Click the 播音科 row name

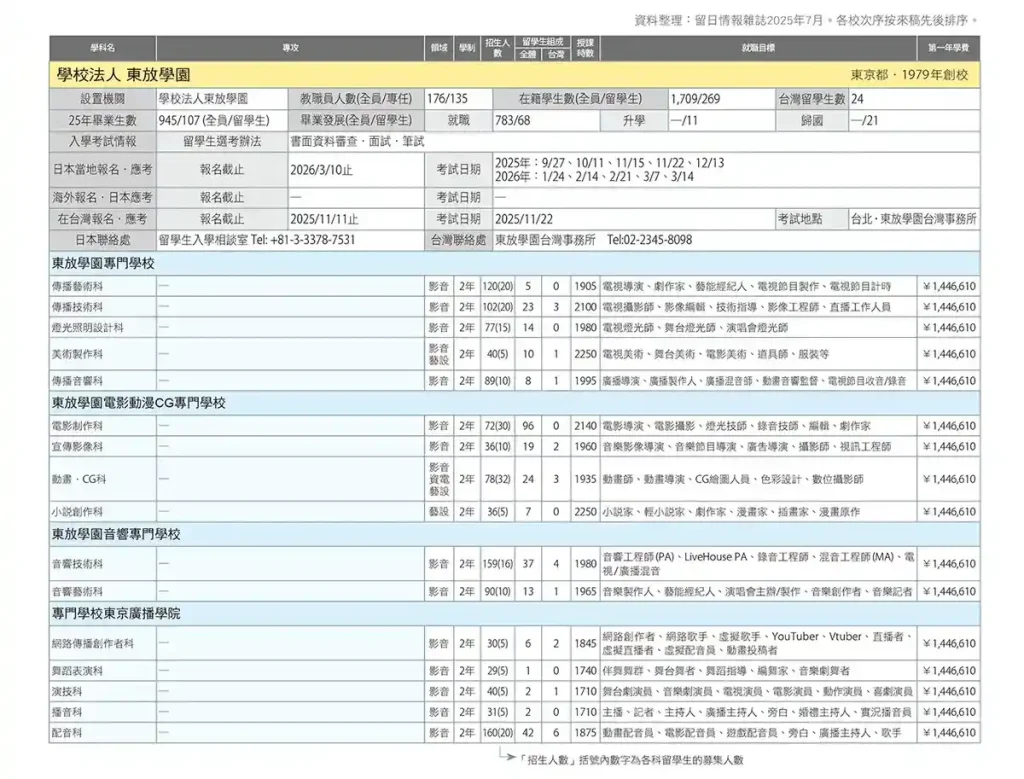click(67, 713)
